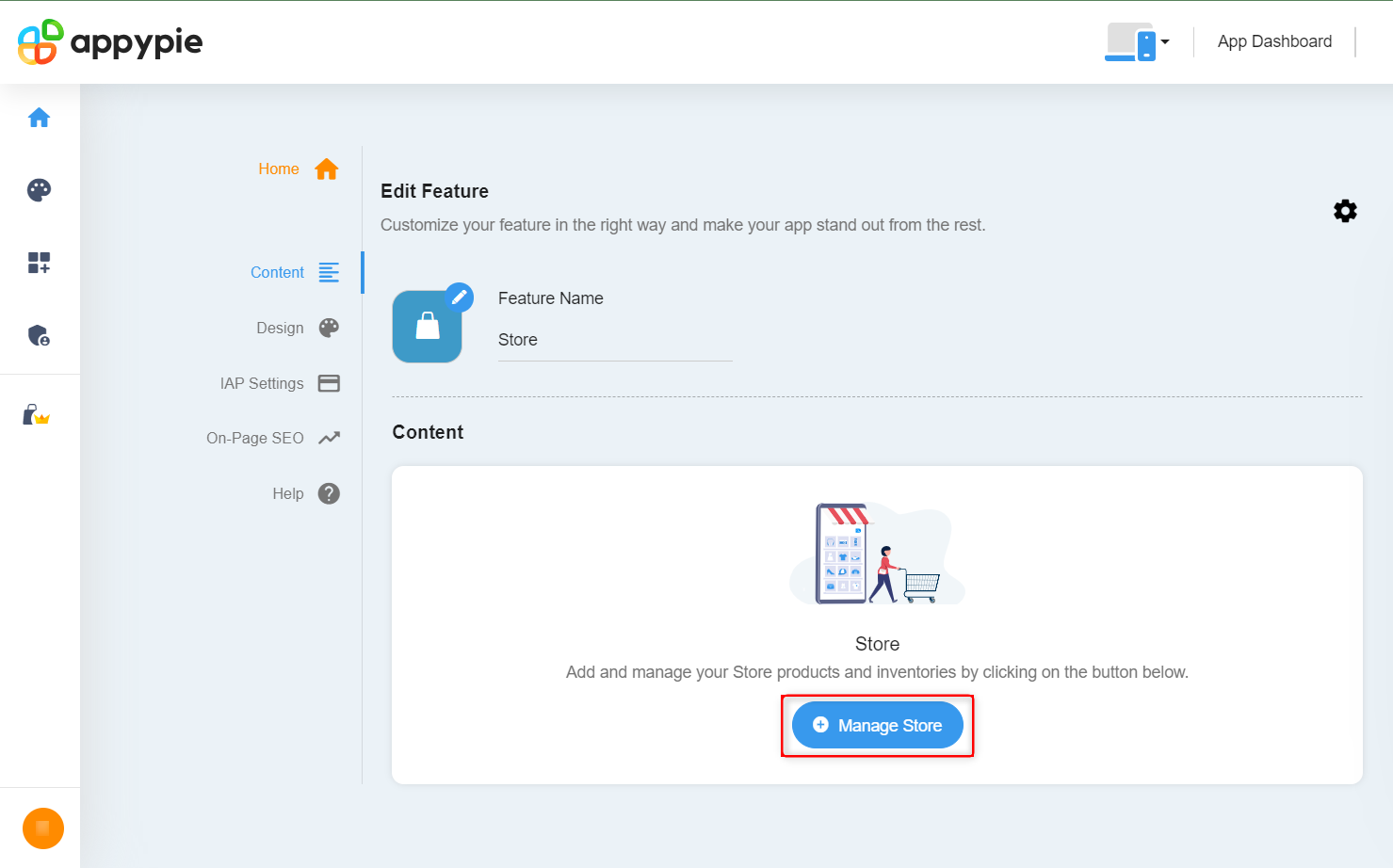Switch to the Design section

(x=280, y=327)
